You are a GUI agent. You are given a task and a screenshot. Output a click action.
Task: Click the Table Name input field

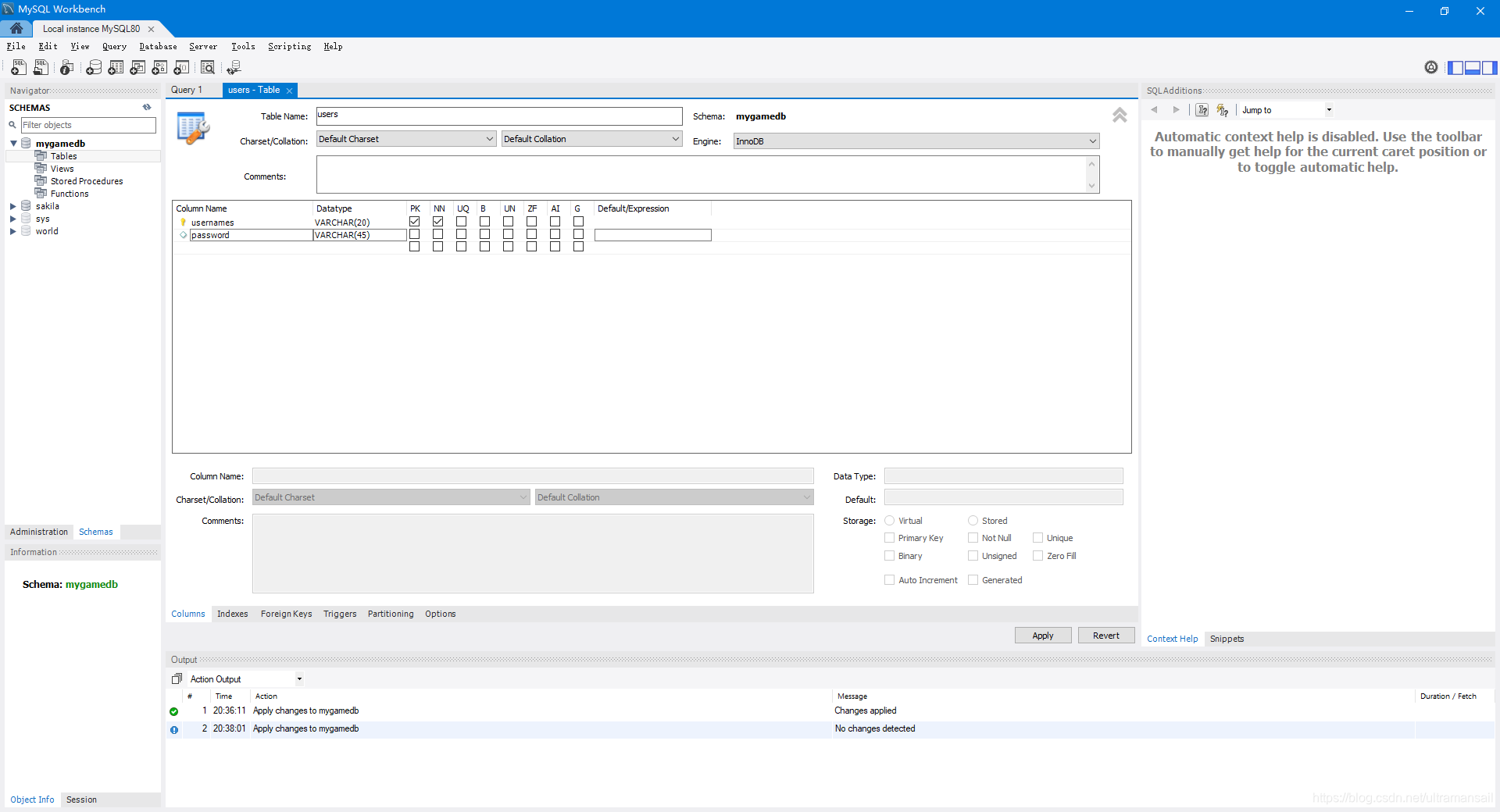coord(499,116)
